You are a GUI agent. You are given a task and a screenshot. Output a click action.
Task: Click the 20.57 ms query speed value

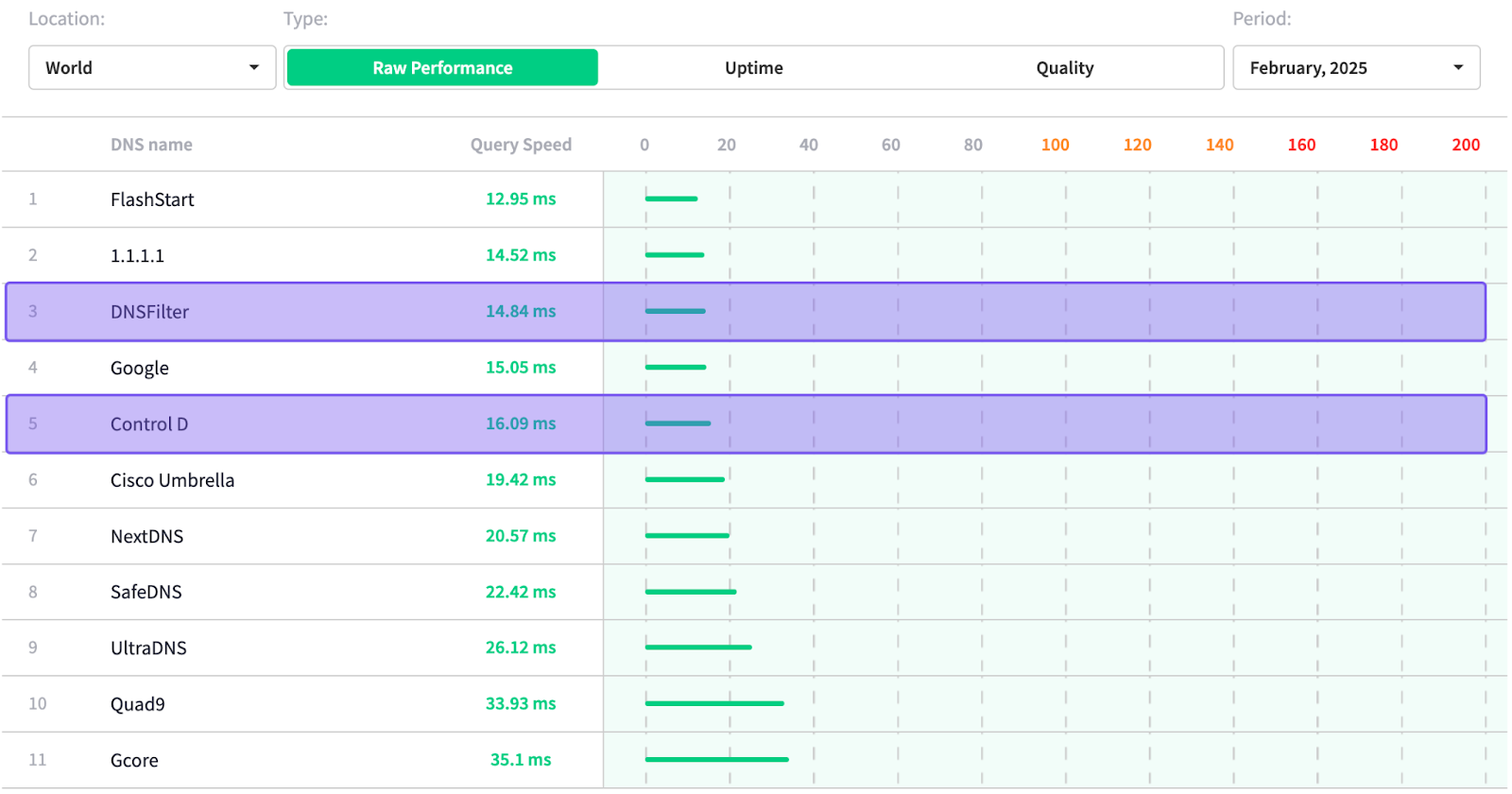pos(521,535)
